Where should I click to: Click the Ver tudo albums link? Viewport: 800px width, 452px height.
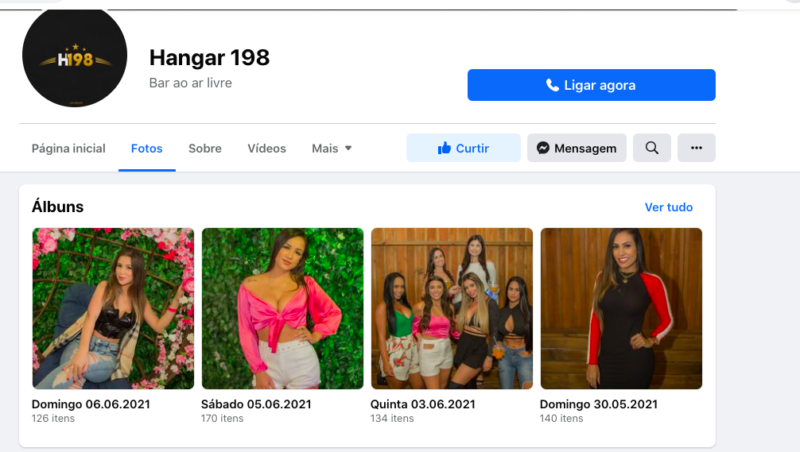(x=668, y=207)
